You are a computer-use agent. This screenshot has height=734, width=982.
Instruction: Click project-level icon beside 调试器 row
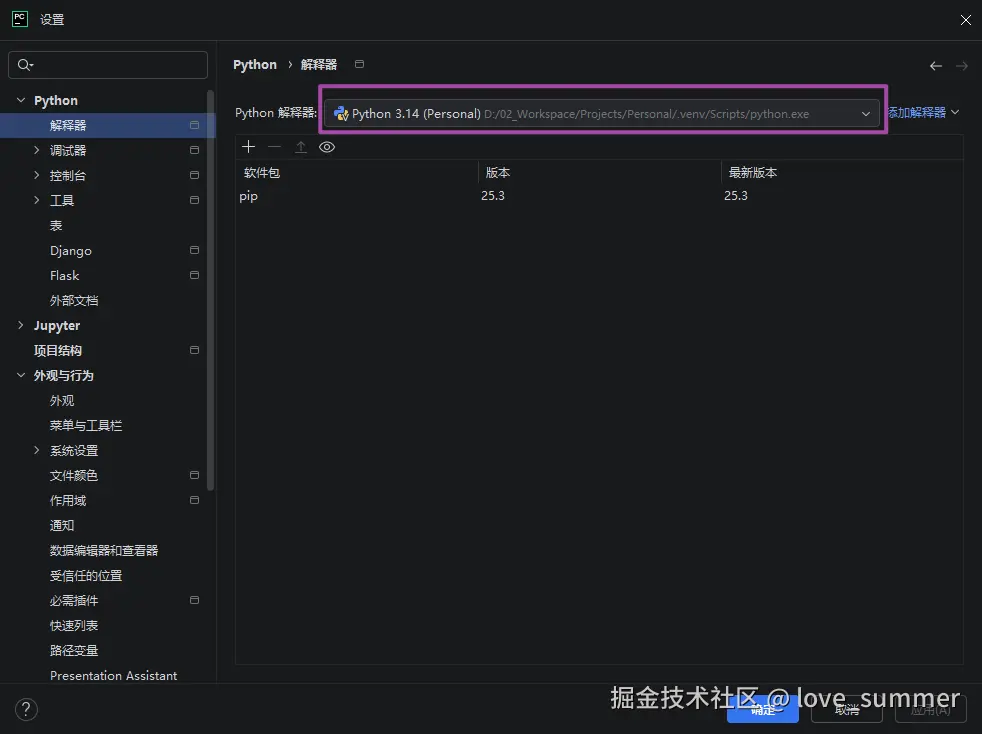click(194, 150)
